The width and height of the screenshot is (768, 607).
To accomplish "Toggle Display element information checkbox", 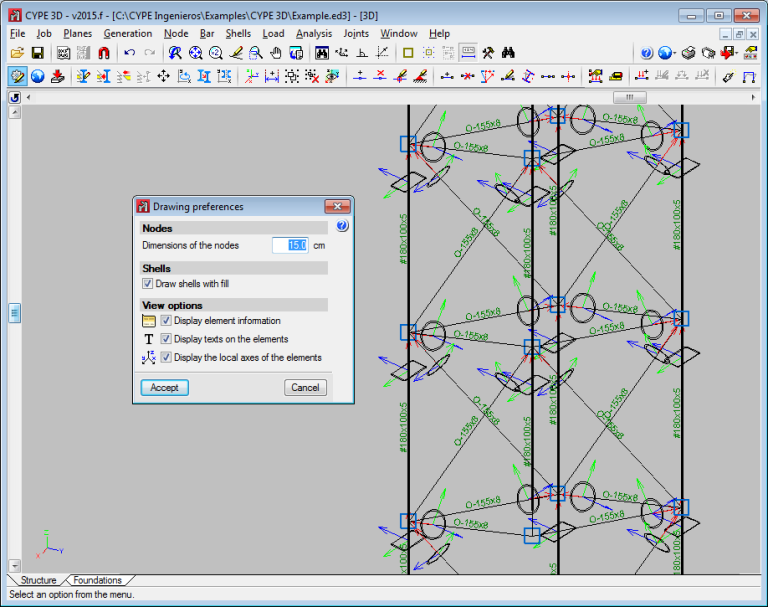I will [166, 320].
